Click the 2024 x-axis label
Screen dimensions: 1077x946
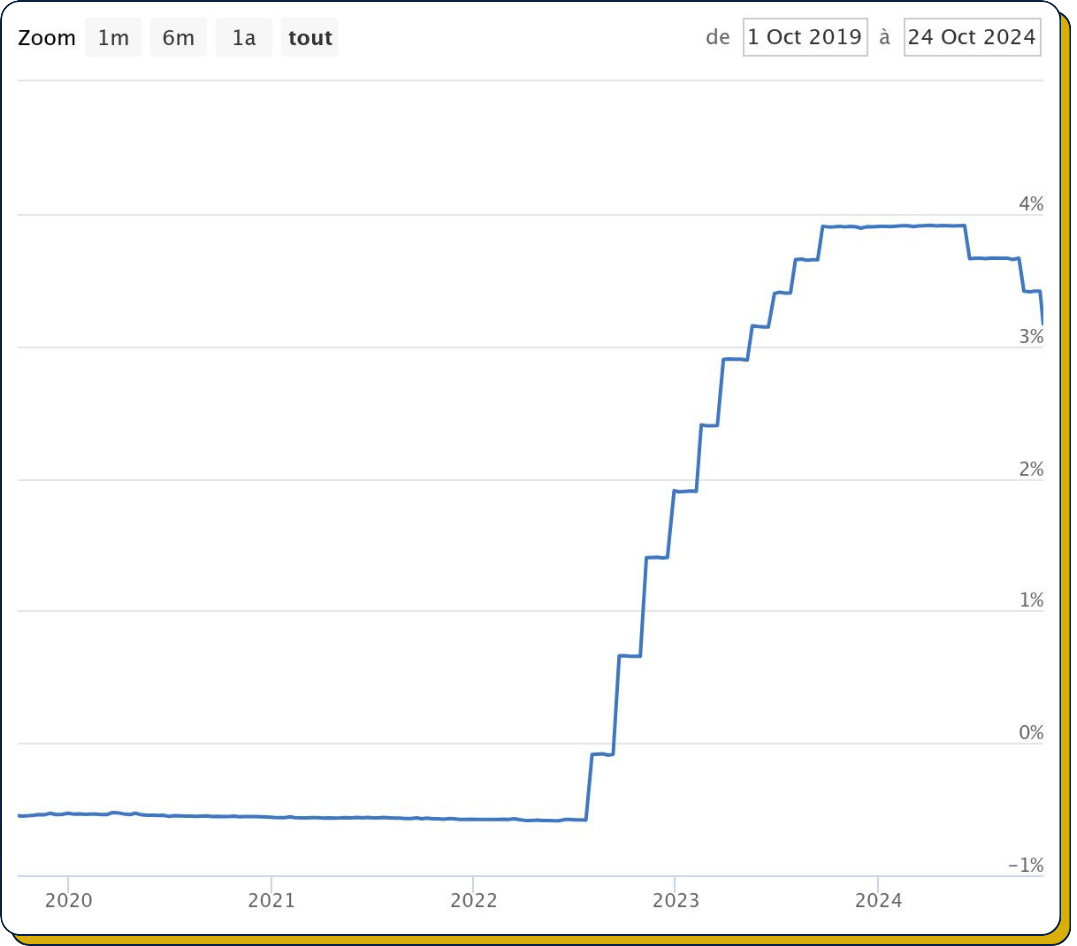[x=878, y=900]
